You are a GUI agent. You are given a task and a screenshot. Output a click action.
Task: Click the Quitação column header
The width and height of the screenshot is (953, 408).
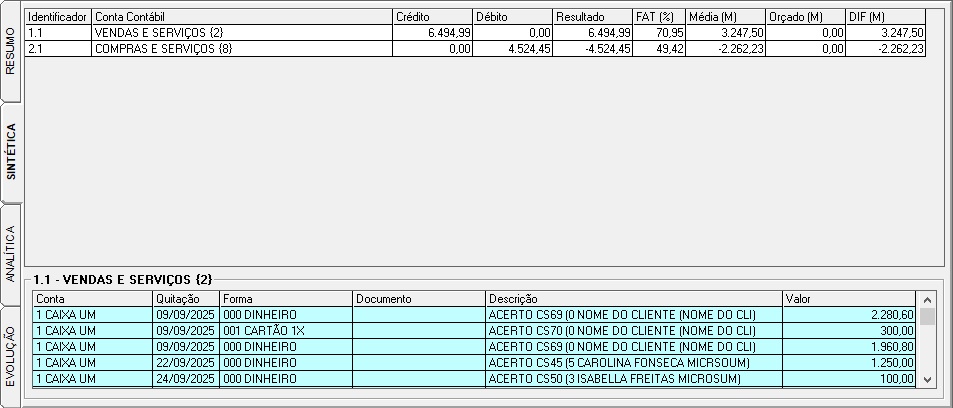pos(186,298)
